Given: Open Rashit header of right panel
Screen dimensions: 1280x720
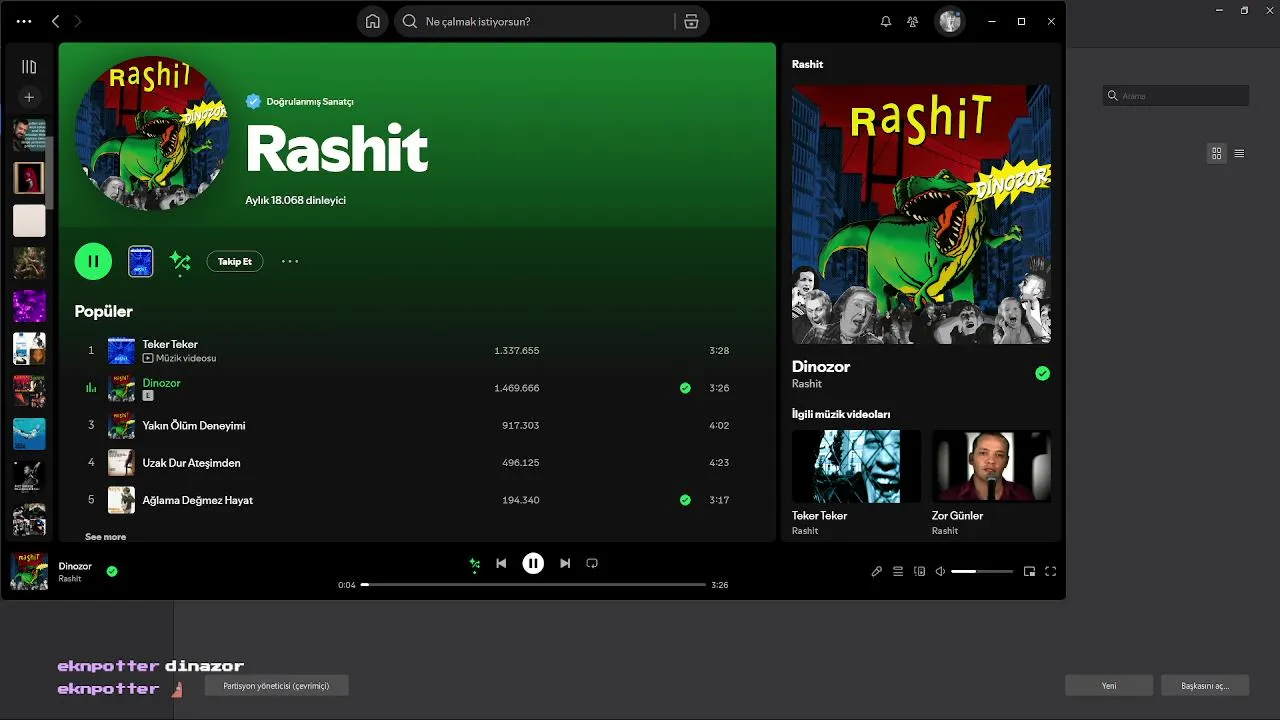Looking at the screenshot, I should [807, 64].
